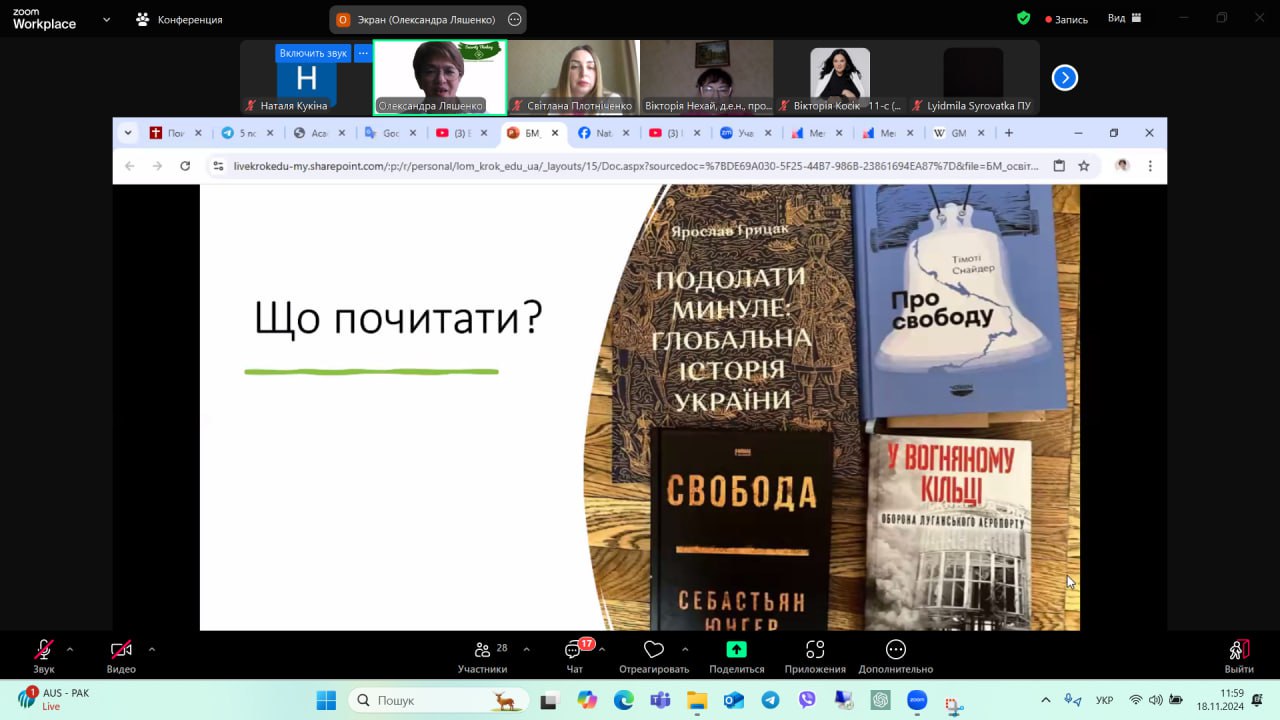Reload the SharePoint page
This screenshot has height=720, width=1280.
(185, 166)
